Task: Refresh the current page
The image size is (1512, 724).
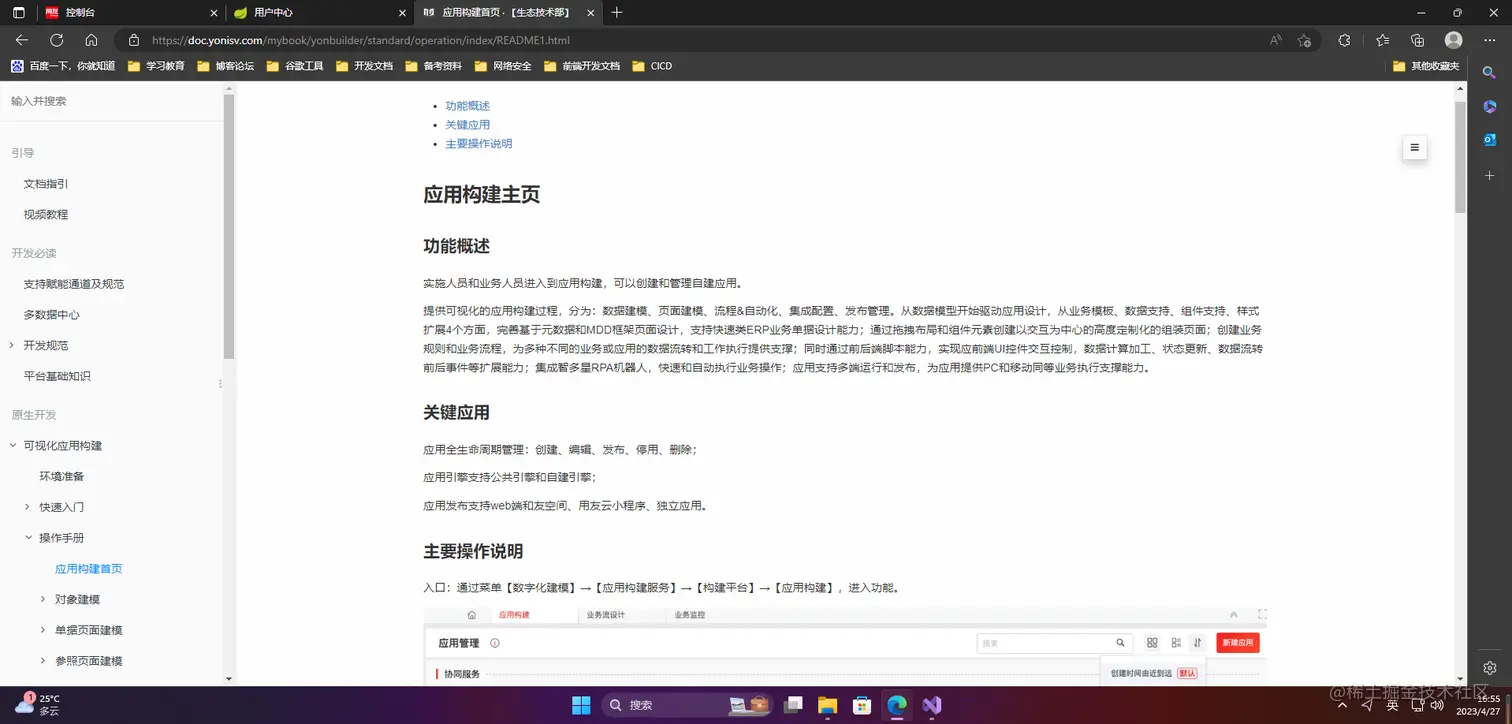Action: (57, 40)
